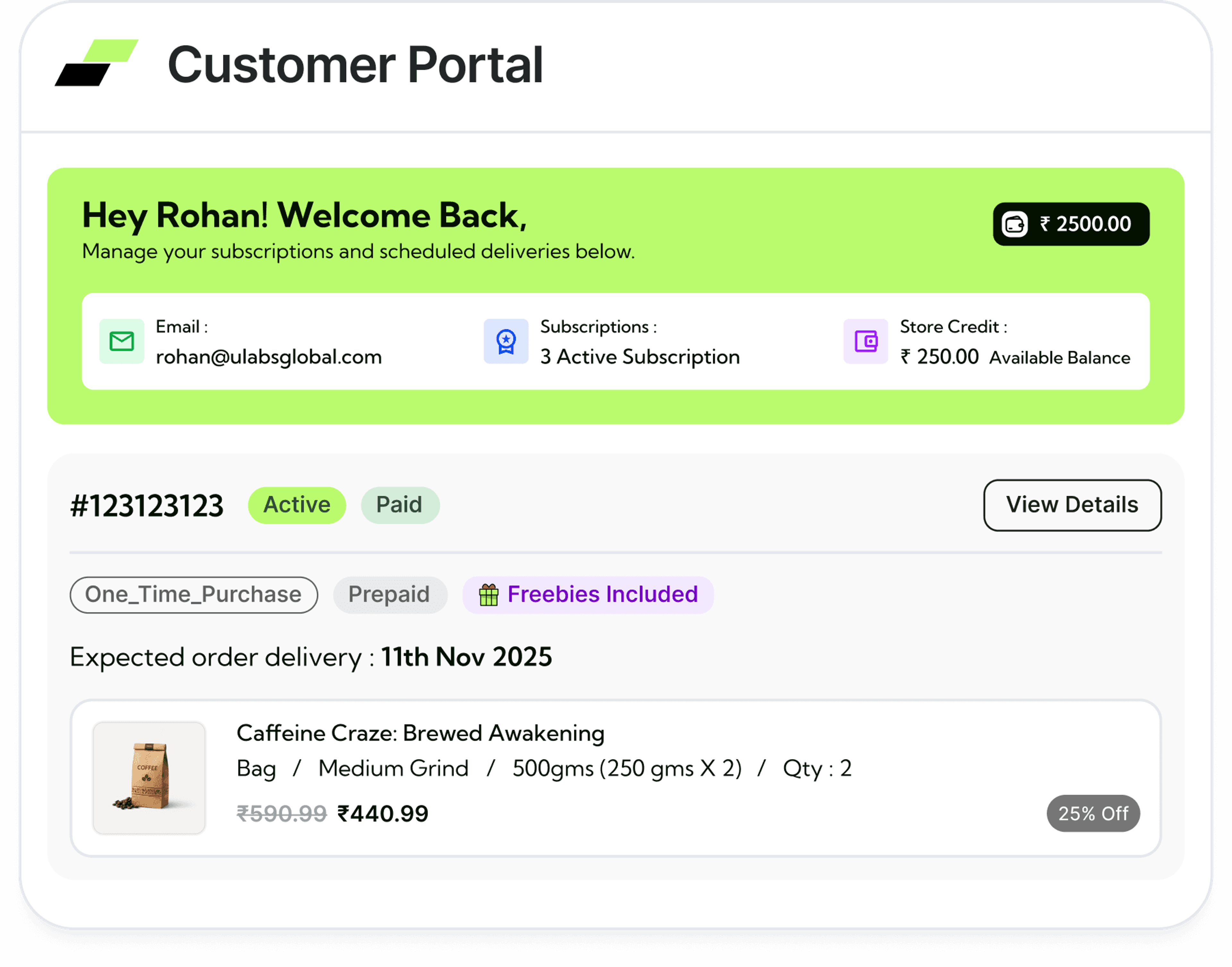This screenshot has width=1232, height=967.
Task: Click the Qty : 2 text
Action: coord(818,769)
